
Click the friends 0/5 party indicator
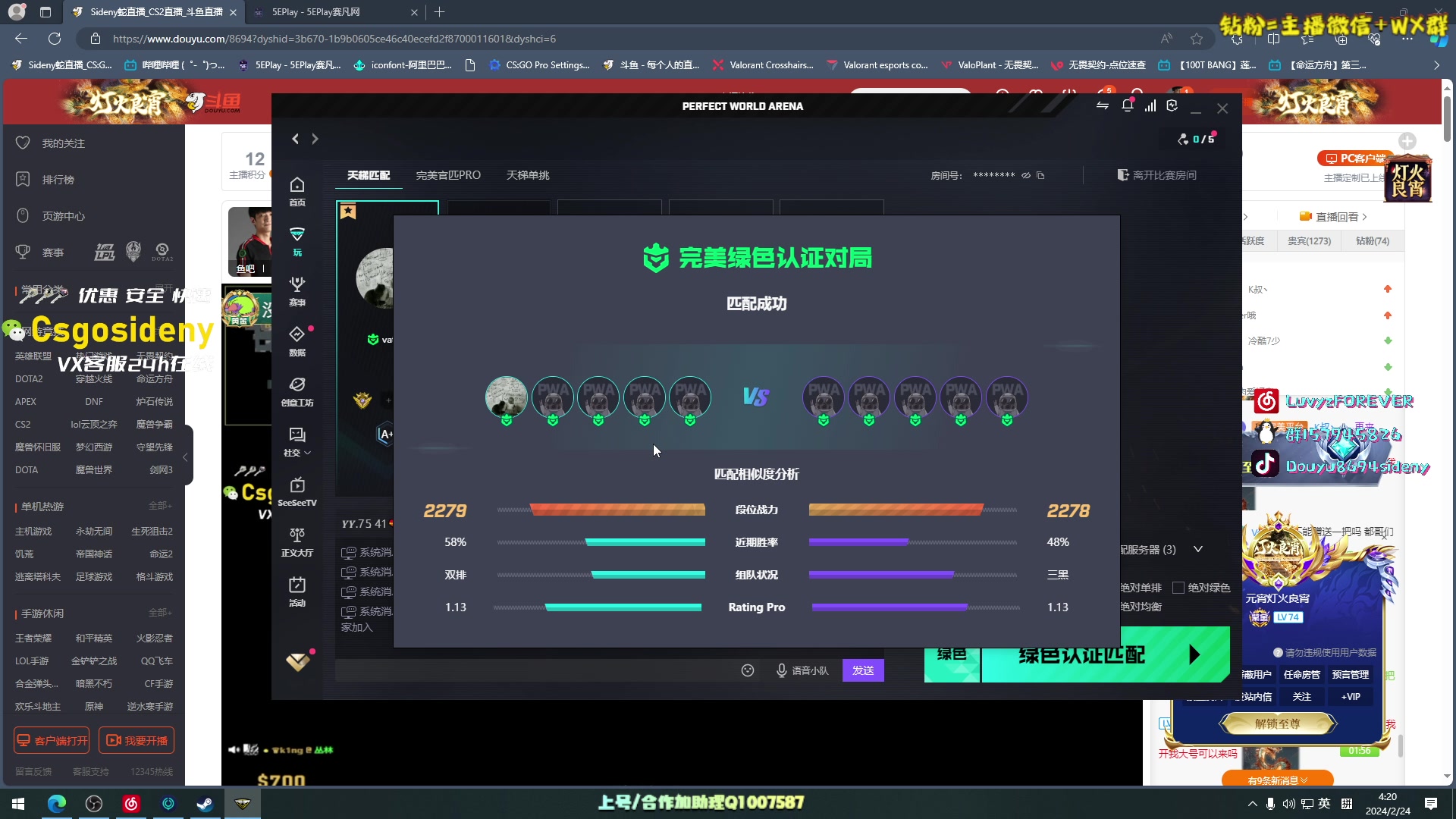[1196, 139]
